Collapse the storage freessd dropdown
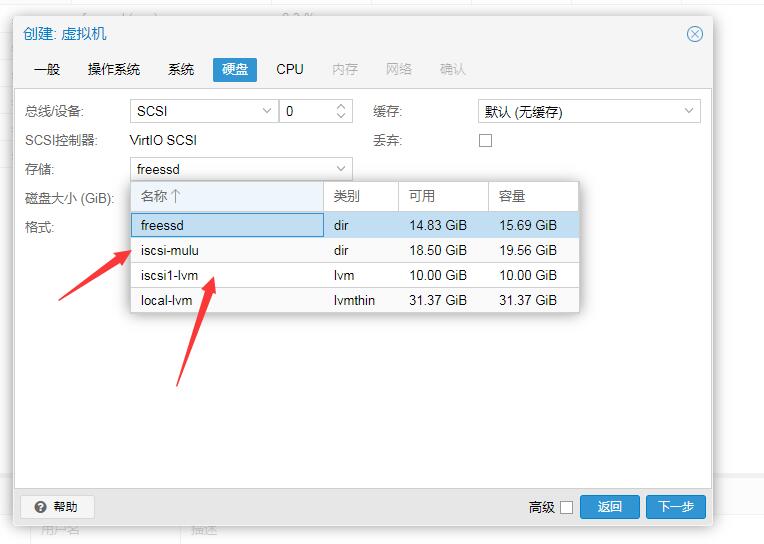This screenshot has height=544, width=764. click(341, 170)
